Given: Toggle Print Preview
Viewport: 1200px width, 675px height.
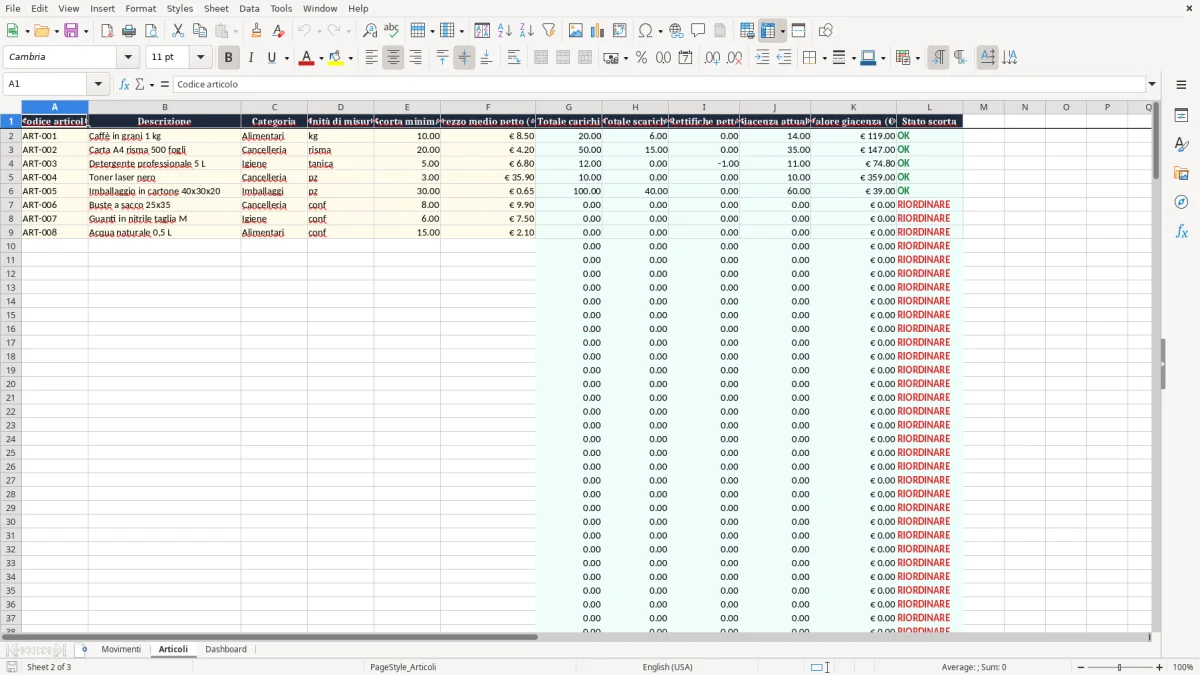Looking at the screenshot, I should [x=151, y=31].
